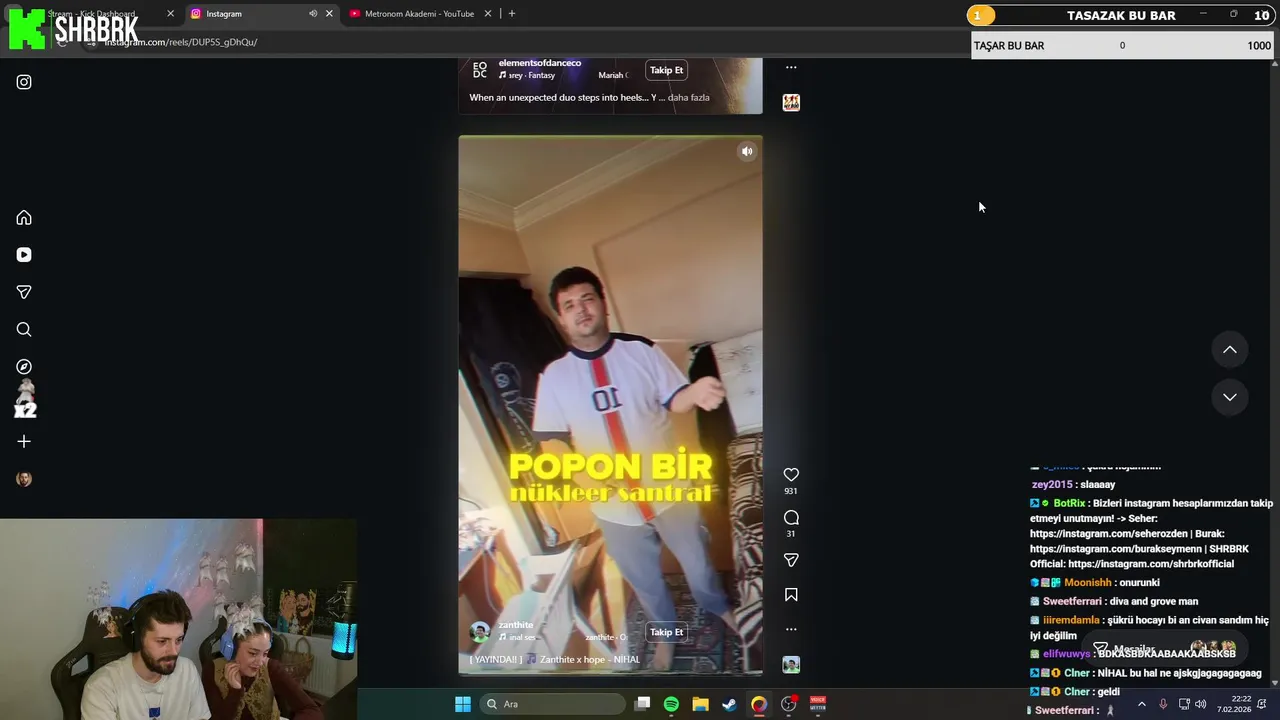Open the zanthite username link
1280x720 pixels.
pyautogui.click(x=516, y=625)
